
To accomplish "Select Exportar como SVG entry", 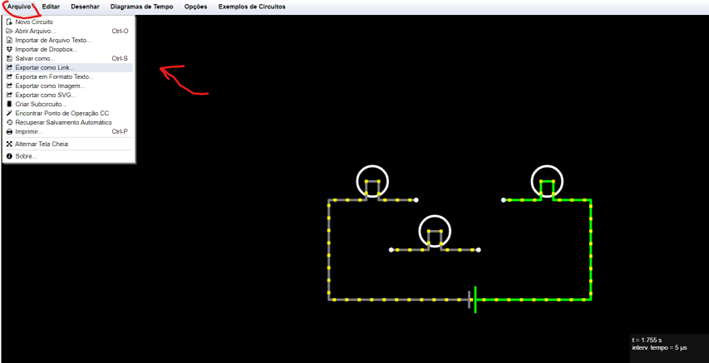I will click(68, 95).
